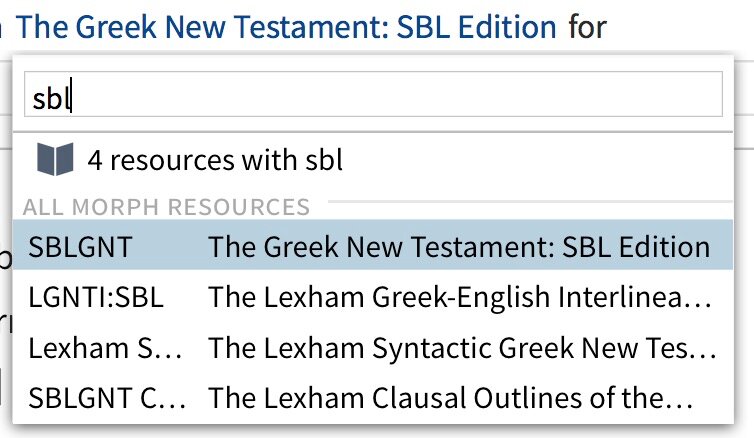
Task: Click the ALL MORPH RESOURCES section header
Action: click(166, 207)
